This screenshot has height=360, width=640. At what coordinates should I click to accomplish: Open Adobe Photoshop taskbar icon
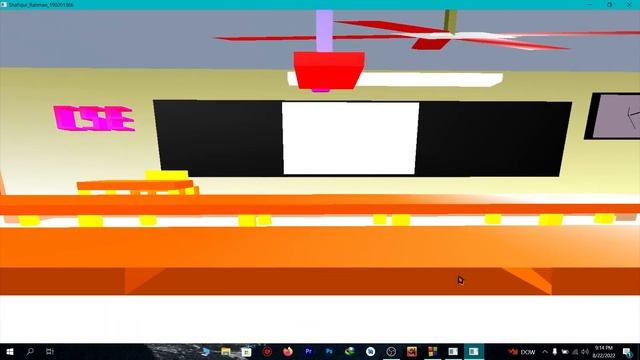[329, 351]
